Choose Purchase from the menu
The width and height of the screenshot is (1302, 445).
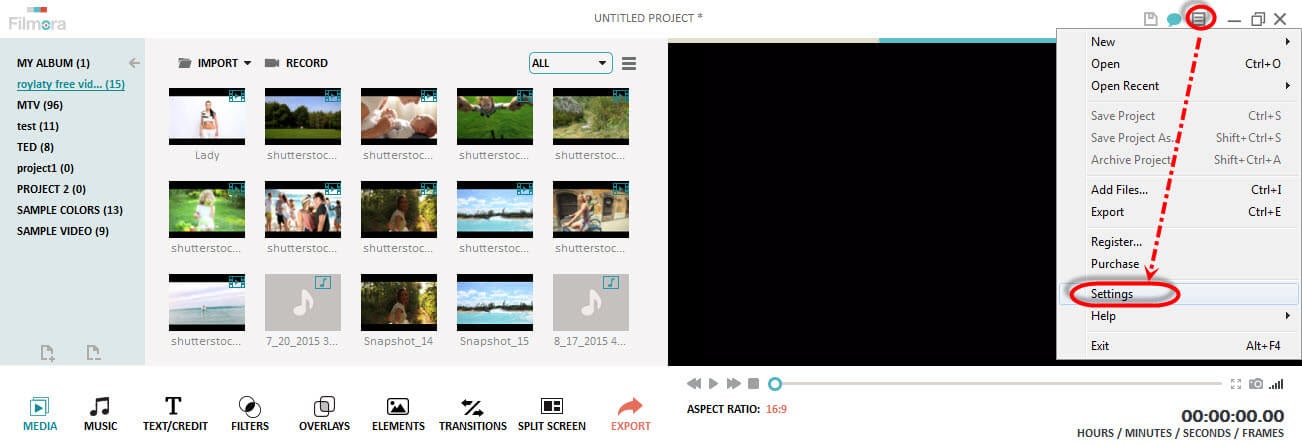tap(1177, 264)
